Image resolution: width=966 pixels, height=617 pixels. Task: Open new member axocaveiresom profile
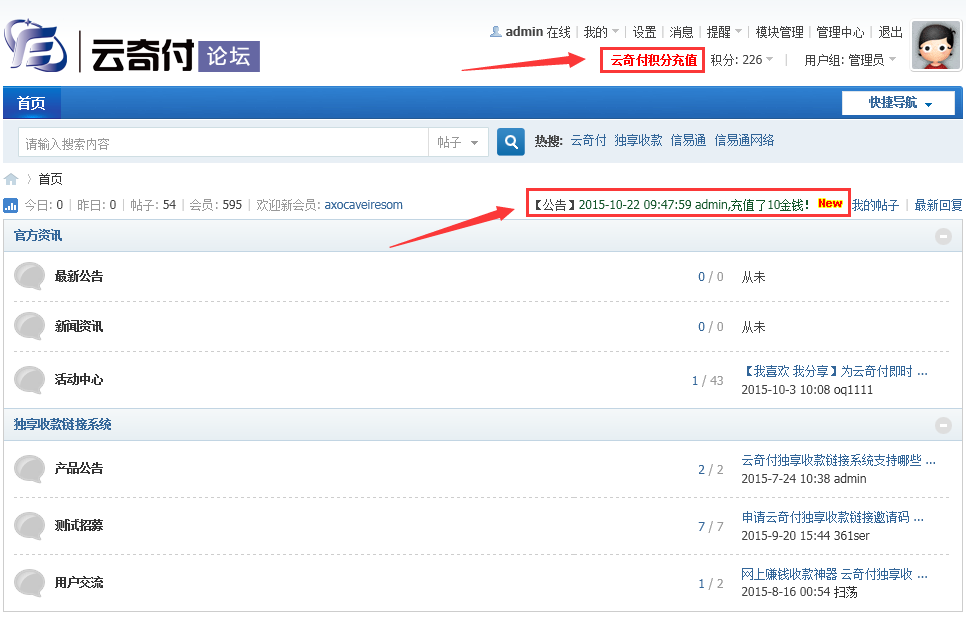click(x=363, y=205)
